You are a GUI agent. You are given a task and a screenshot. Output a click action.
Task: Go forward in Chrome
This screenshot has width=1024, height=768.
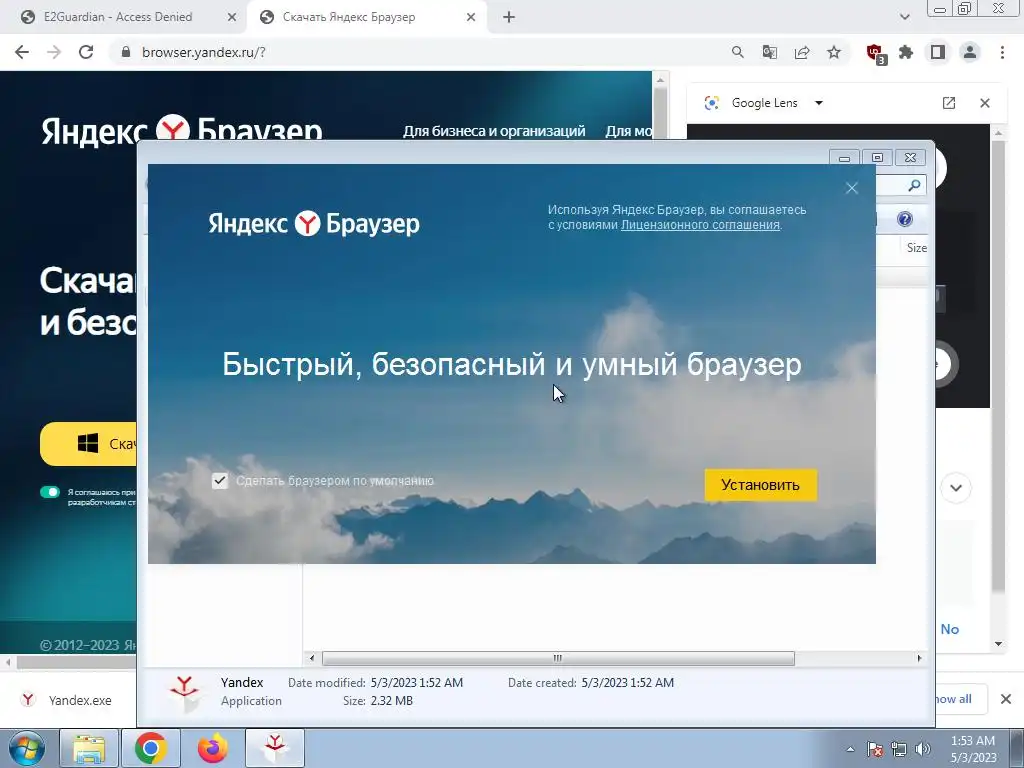(54, 52)
